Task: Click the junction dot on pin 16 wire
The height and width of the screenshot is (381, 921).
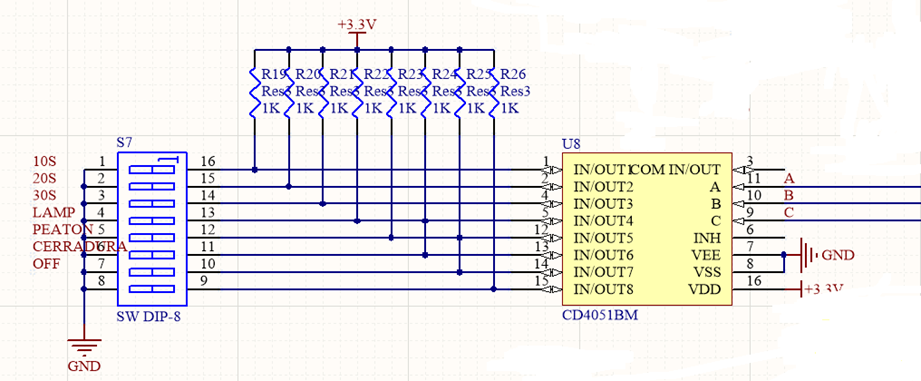Action: [254, 170]
